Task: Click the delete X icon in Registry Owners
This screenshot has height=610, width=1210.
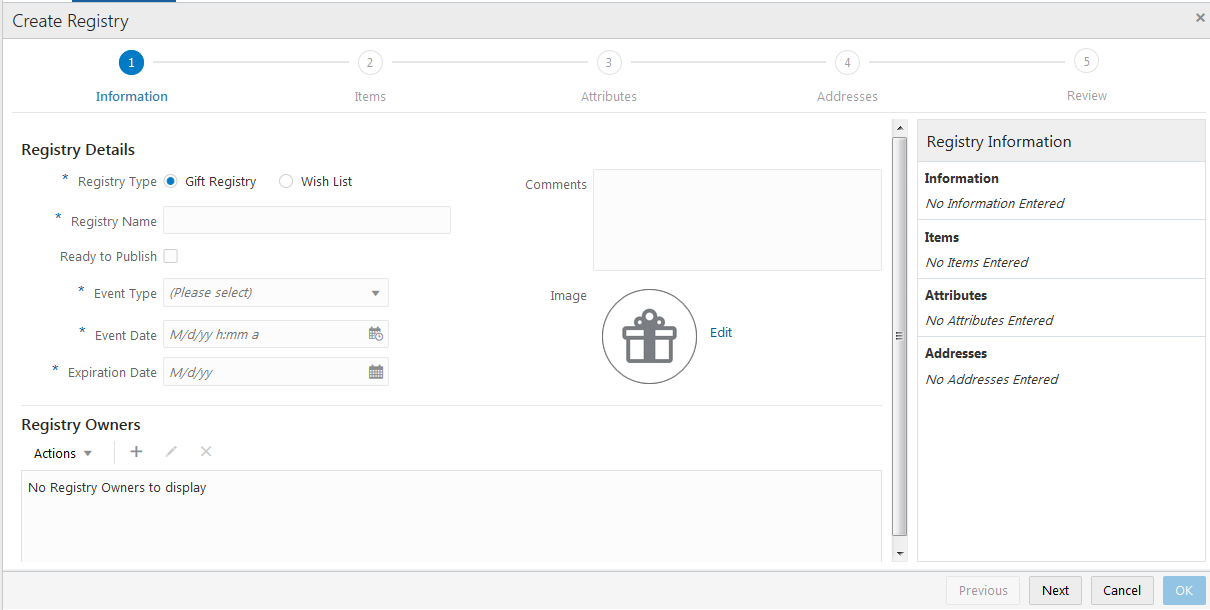Action: (206, 452)
